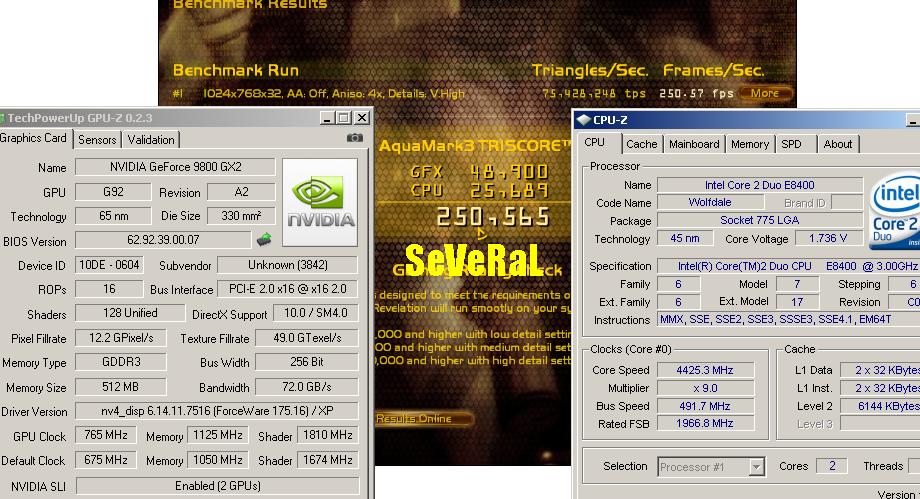The height and width of the screenshot is (499, 920).
Task: Click the Shader 1810 MHz clock value
Action: point(327,435)
